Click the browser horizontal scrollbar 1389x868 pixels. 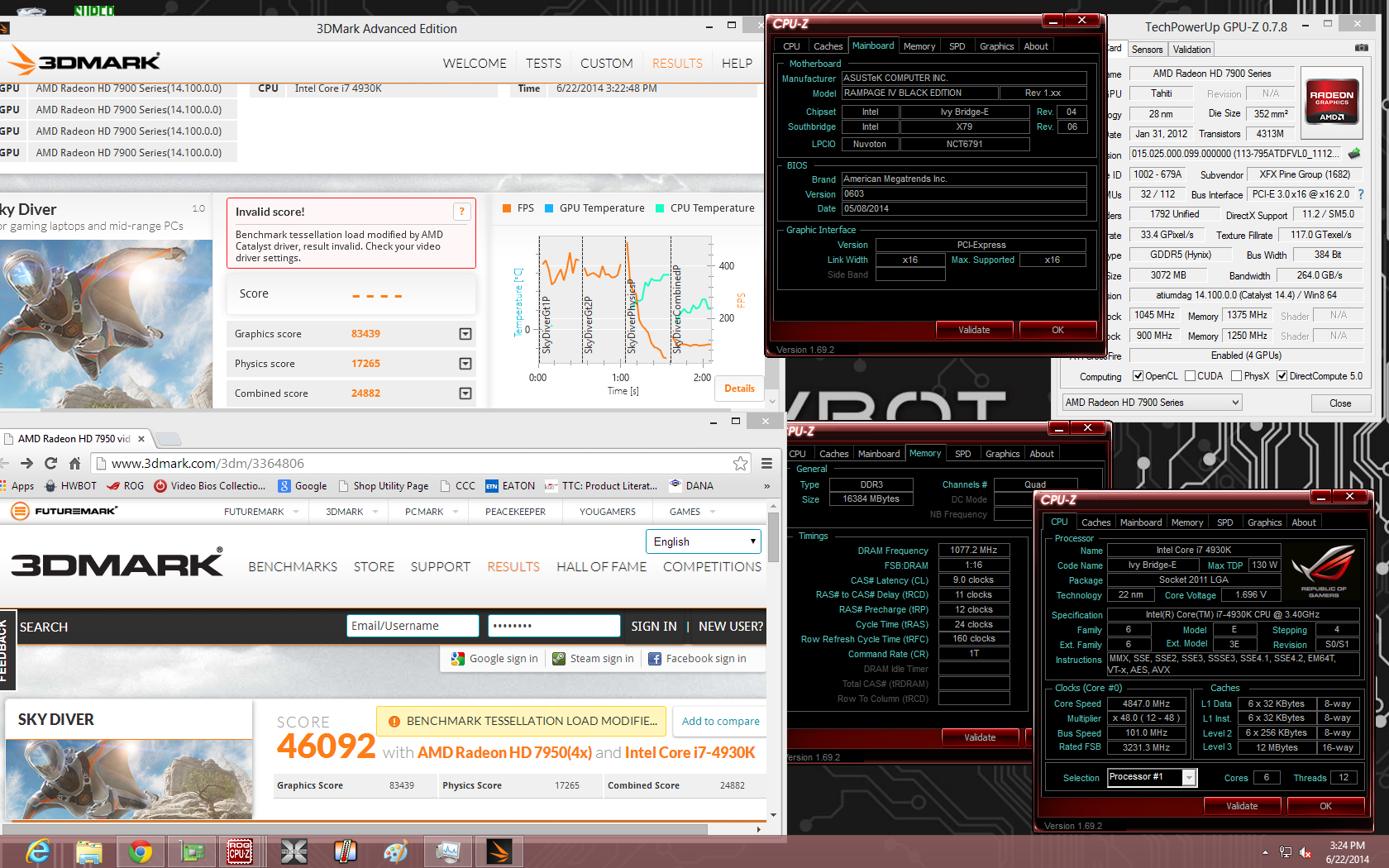(356, 828)
